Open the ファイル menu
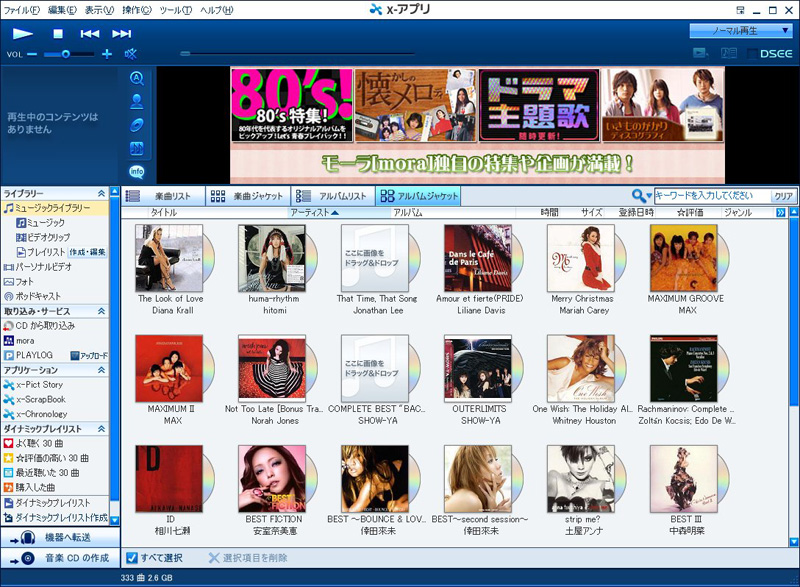Image resolution: width=800 pixels, height=587 pixels. point(21,10)
